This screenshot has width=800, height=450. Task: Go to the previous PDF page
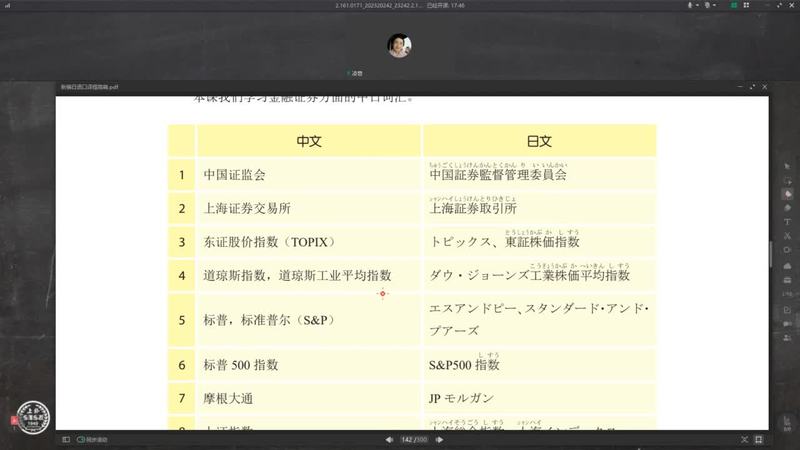390,439
